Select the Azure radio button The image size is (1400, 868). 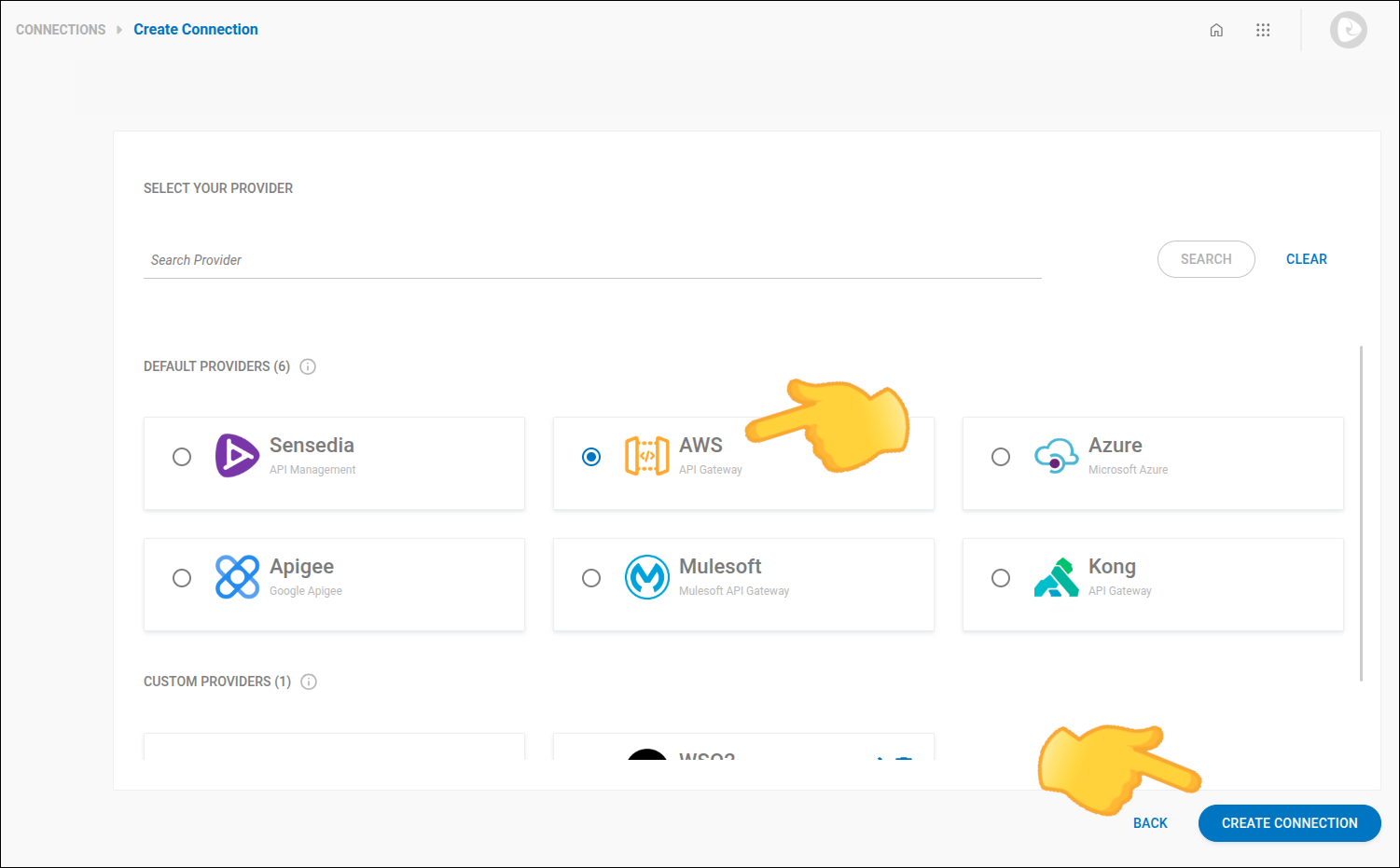[1001, 457]
